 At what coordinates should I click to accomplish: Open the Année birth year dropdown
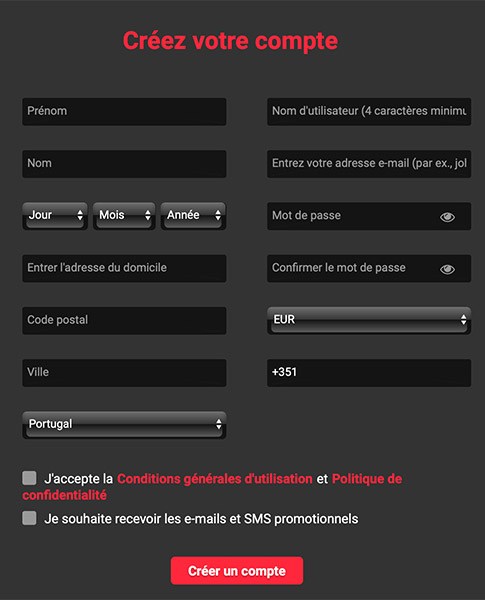(x=193, y=216)
